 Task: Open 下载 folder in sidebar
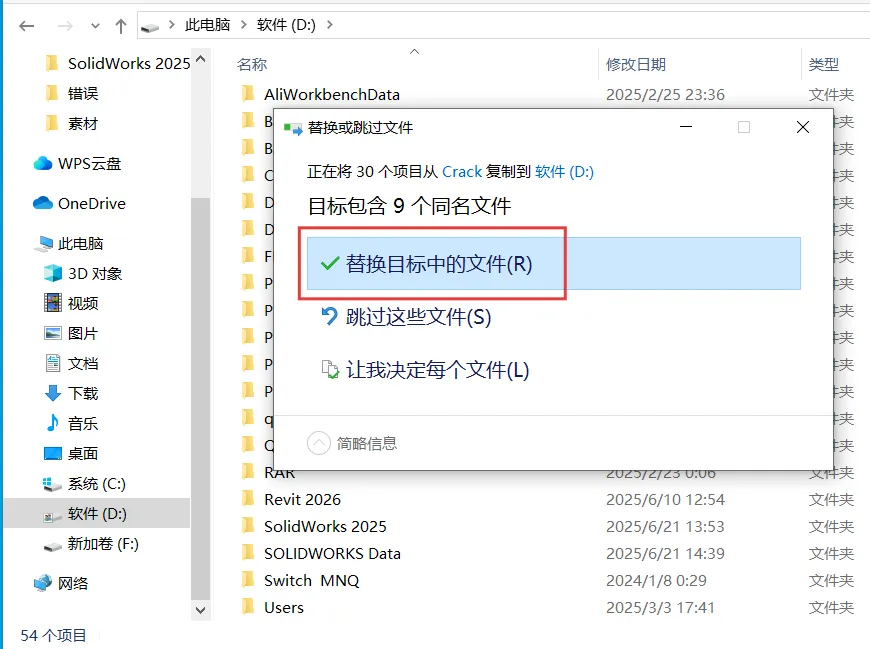(x=72, y=393)
